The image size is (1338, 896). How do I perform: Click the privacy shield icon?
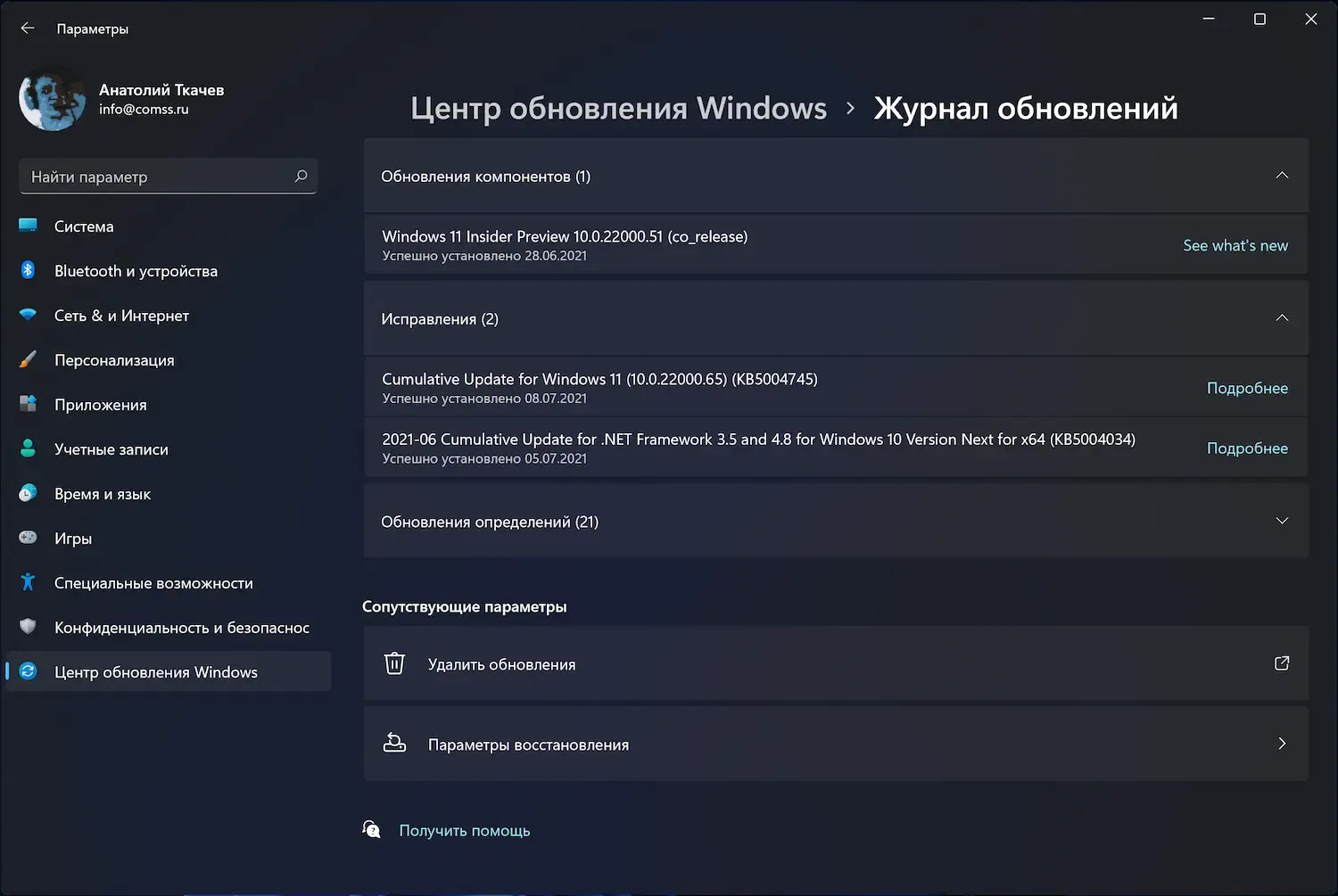[28, 627]
